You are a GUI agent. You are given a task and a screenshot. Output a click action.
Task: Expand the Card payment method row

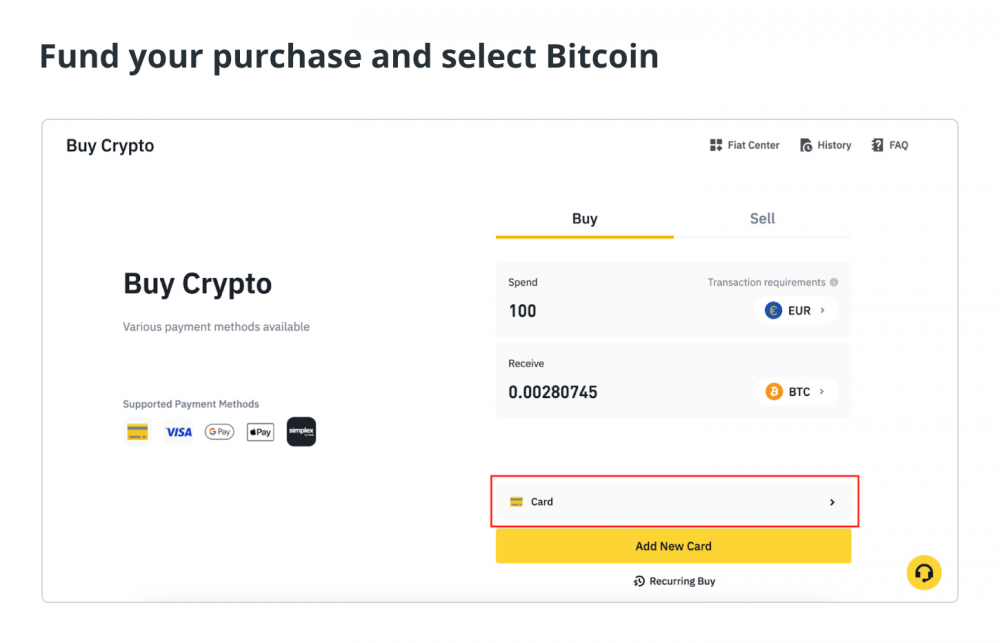tap(673, 502)
